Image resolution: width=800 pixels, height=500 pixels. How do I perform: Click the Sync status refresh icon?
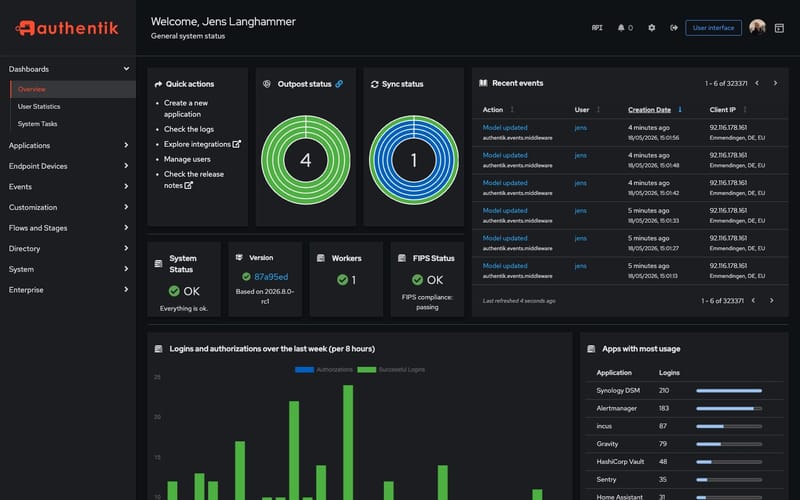[374, 84]
